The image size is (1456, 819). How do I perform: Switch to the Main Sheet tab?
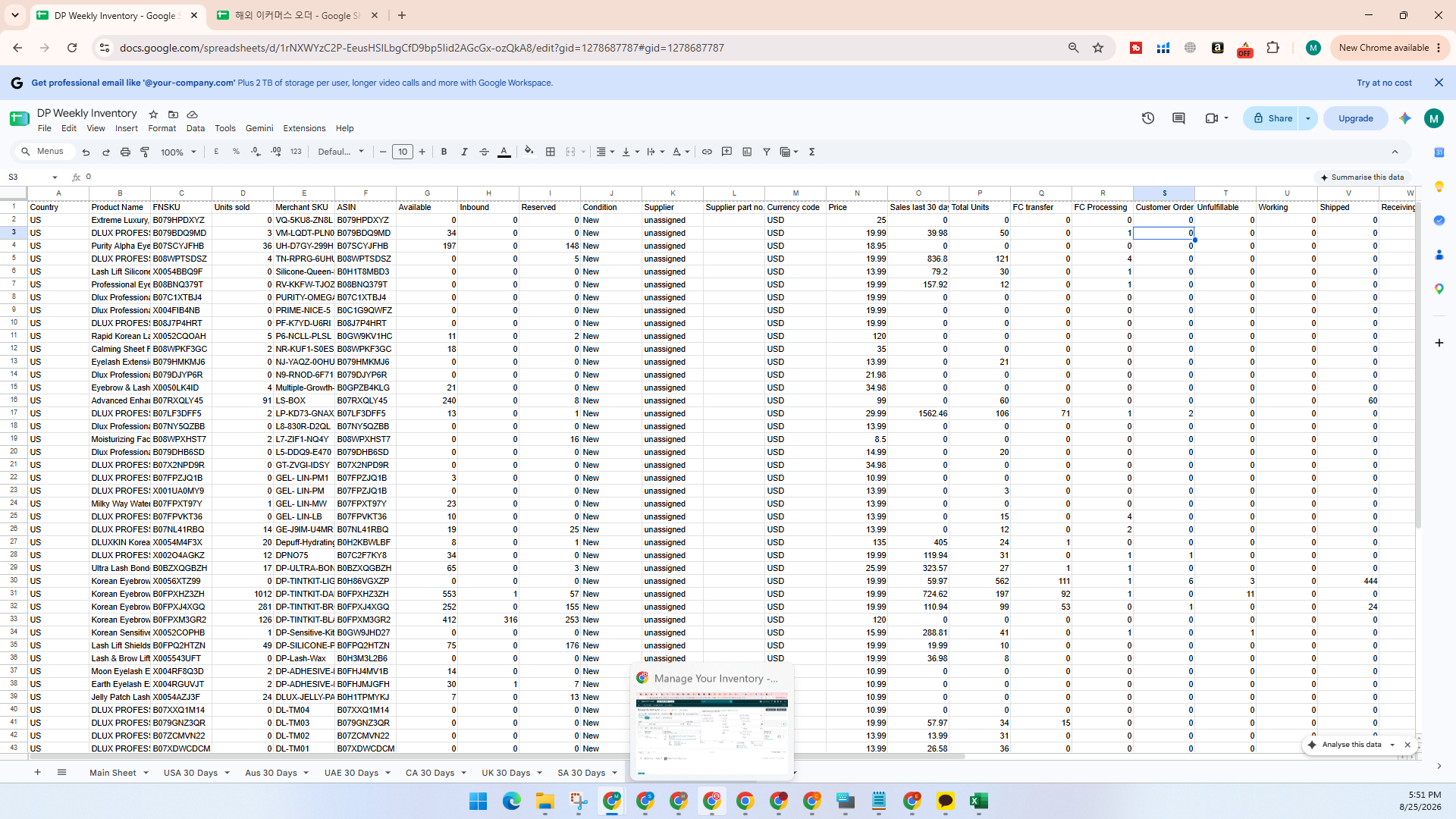tap(112, 773)
